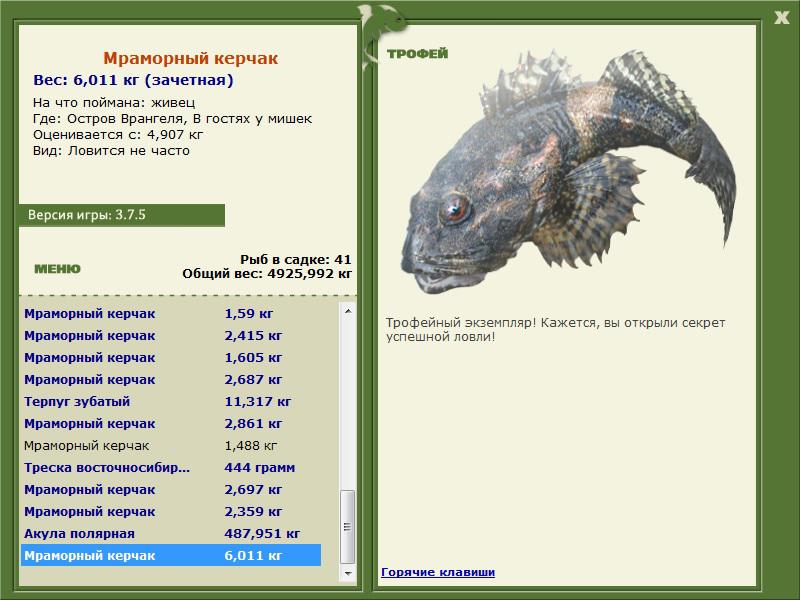This screenshot has height=600, width=800.
Task: Grab the fish list scrollbar thumb
Action: 348,527
